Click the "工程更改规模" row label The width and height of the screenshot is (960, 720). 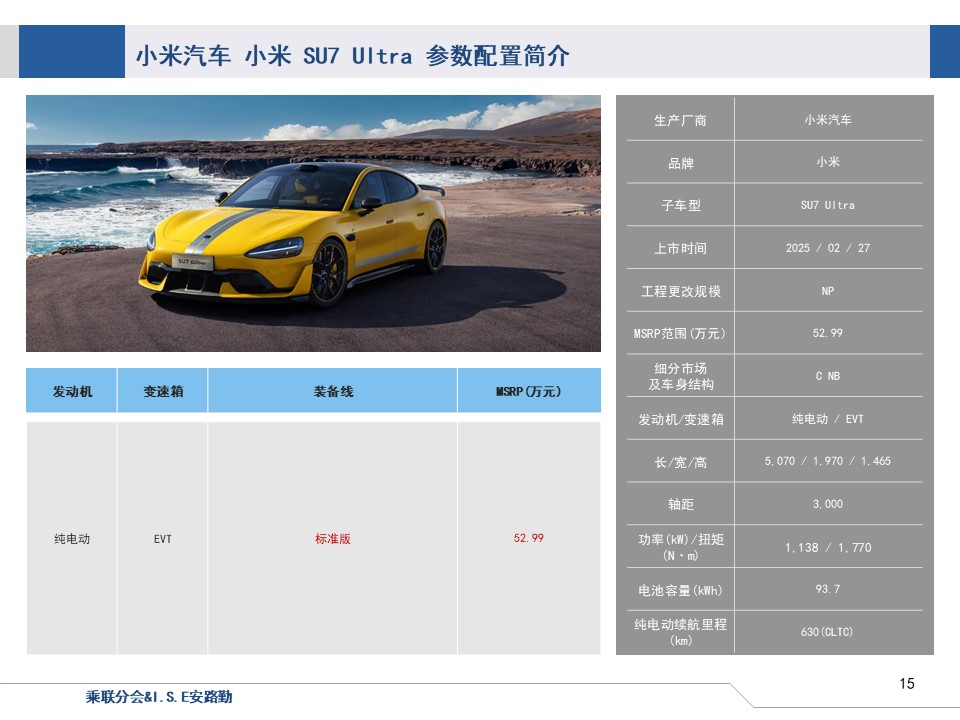click(x=680, y=291)
